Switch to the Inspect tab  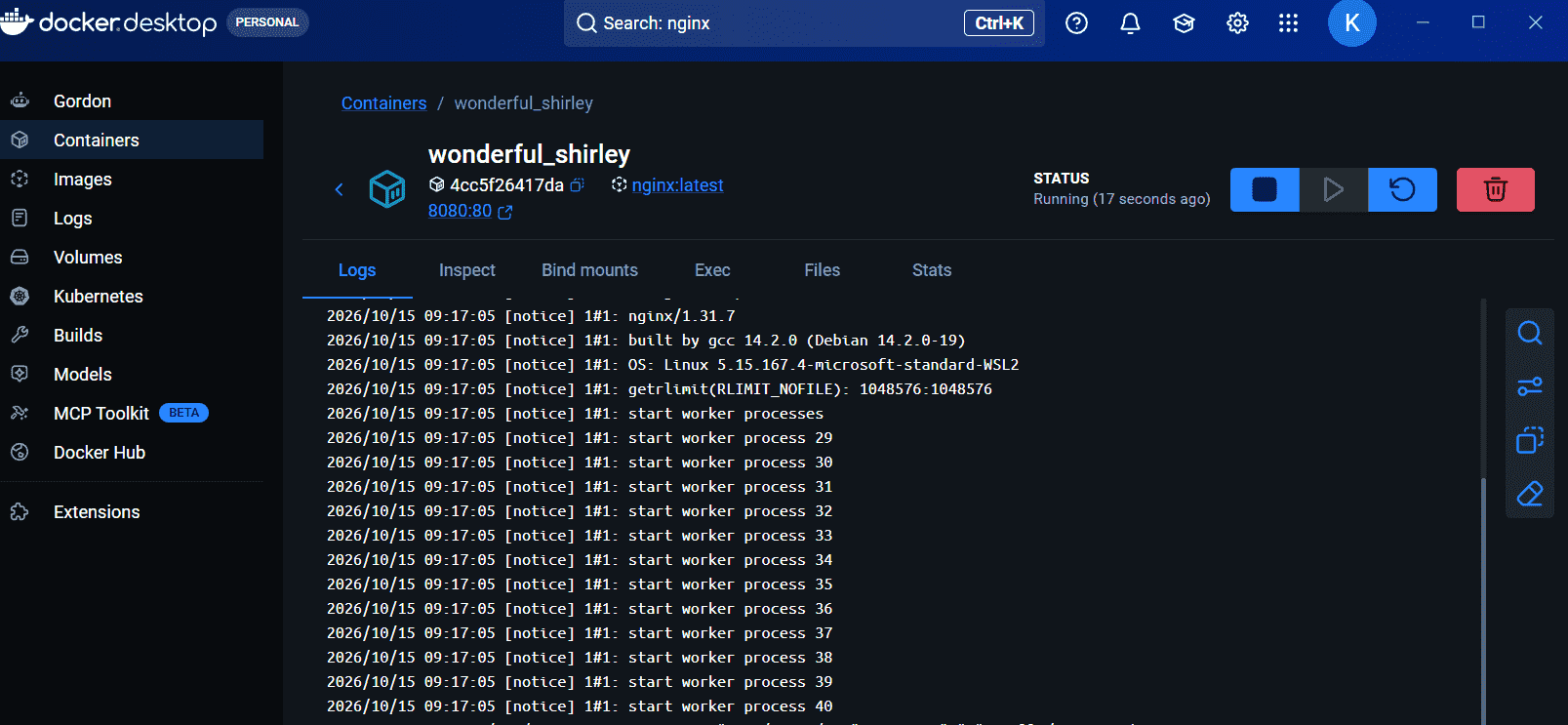point(467,270)
